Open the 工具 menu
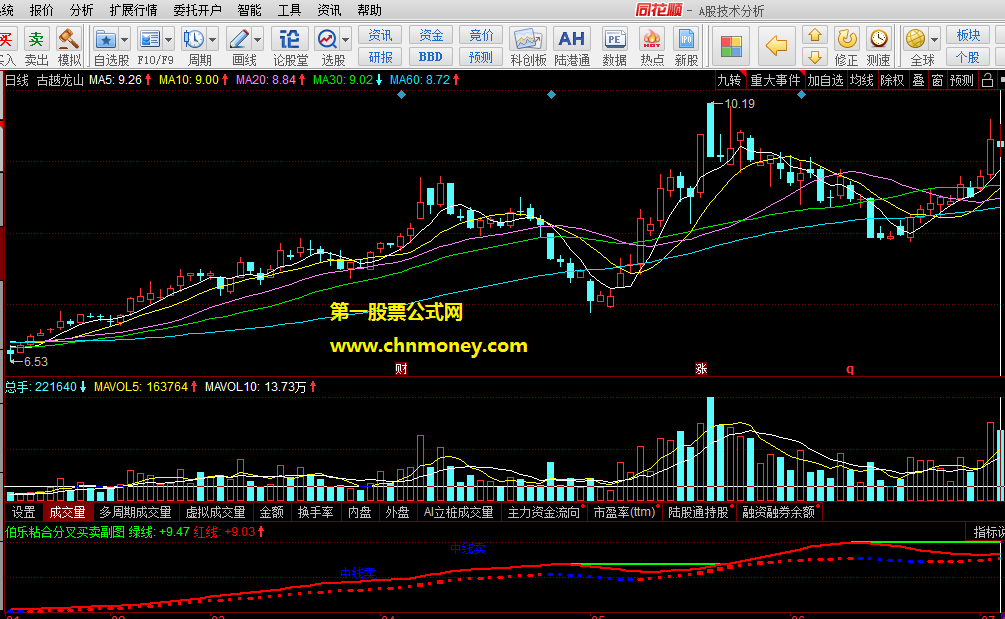Viewport: 1005px width, 619px height. [x=289, y=10]
